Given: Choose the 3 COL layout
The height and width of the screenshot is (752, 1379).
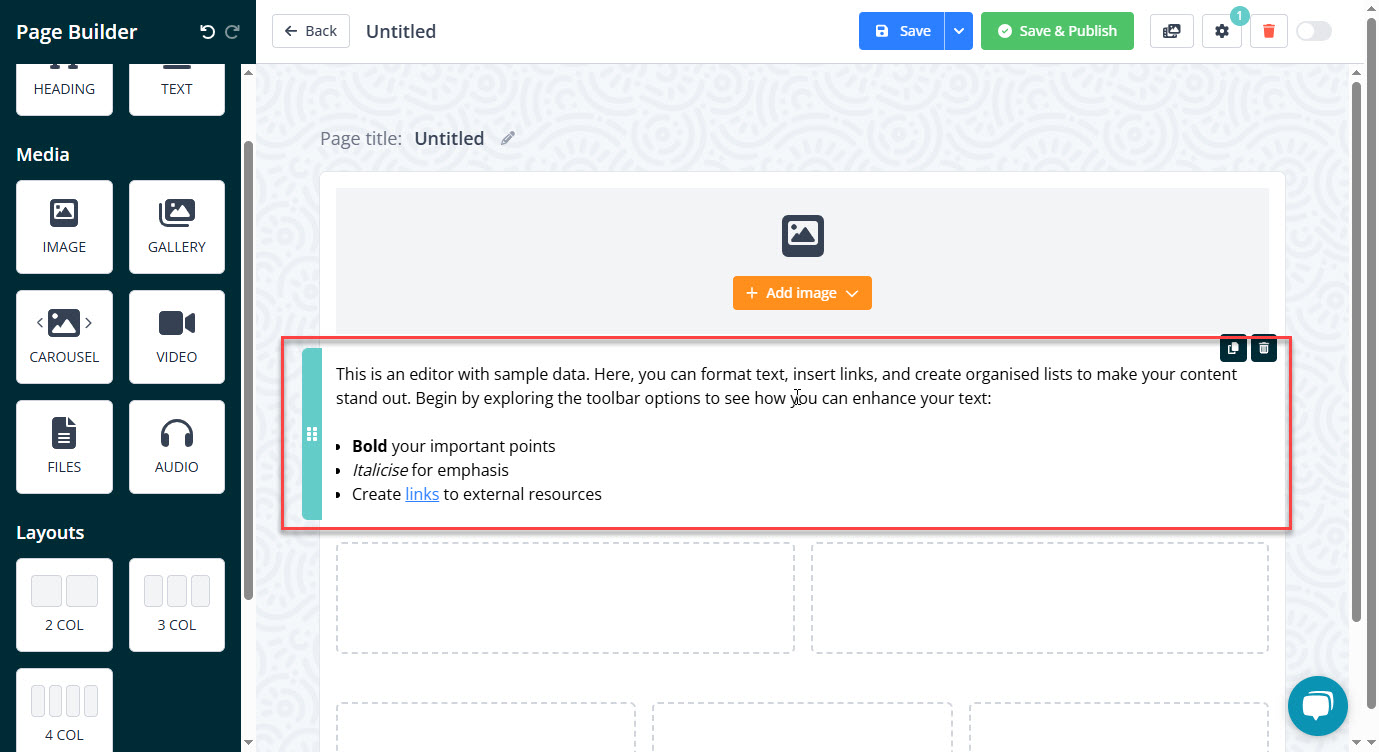Looking at the screenshot, I should pyautogui.click(x=176, y=603).
